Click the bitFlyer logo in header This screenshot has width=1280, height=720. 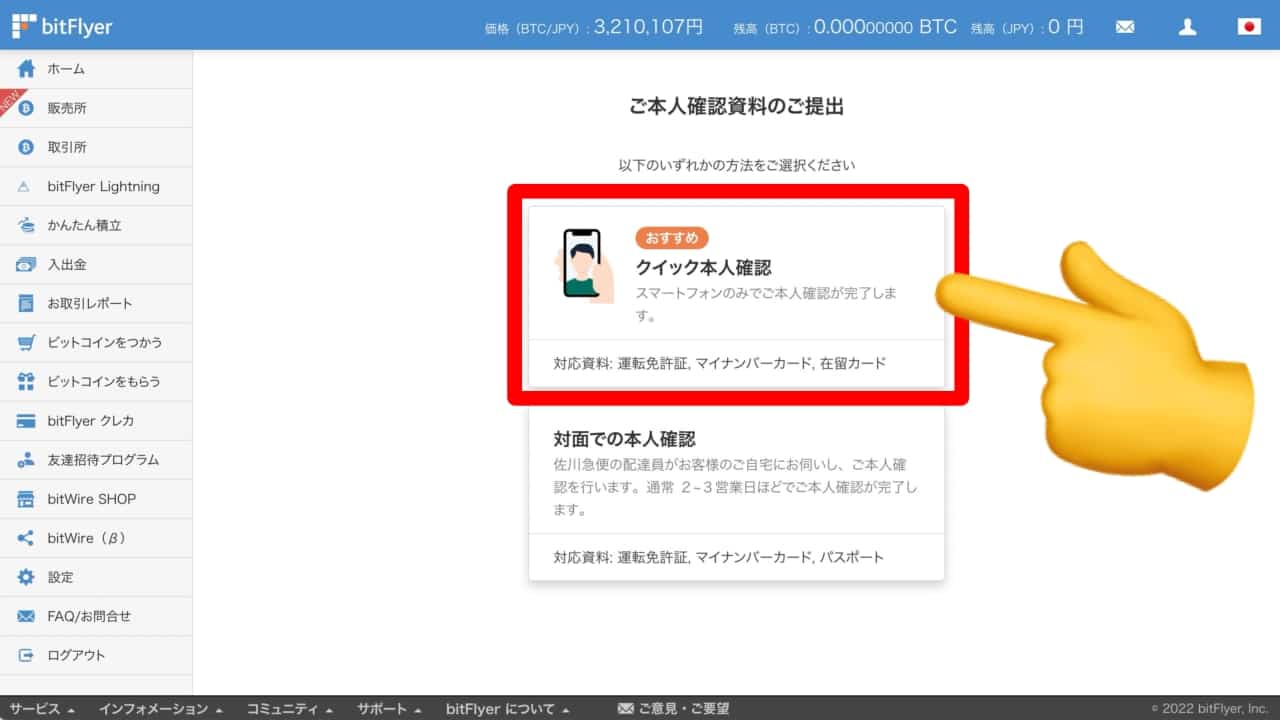(x=62, y=26)
